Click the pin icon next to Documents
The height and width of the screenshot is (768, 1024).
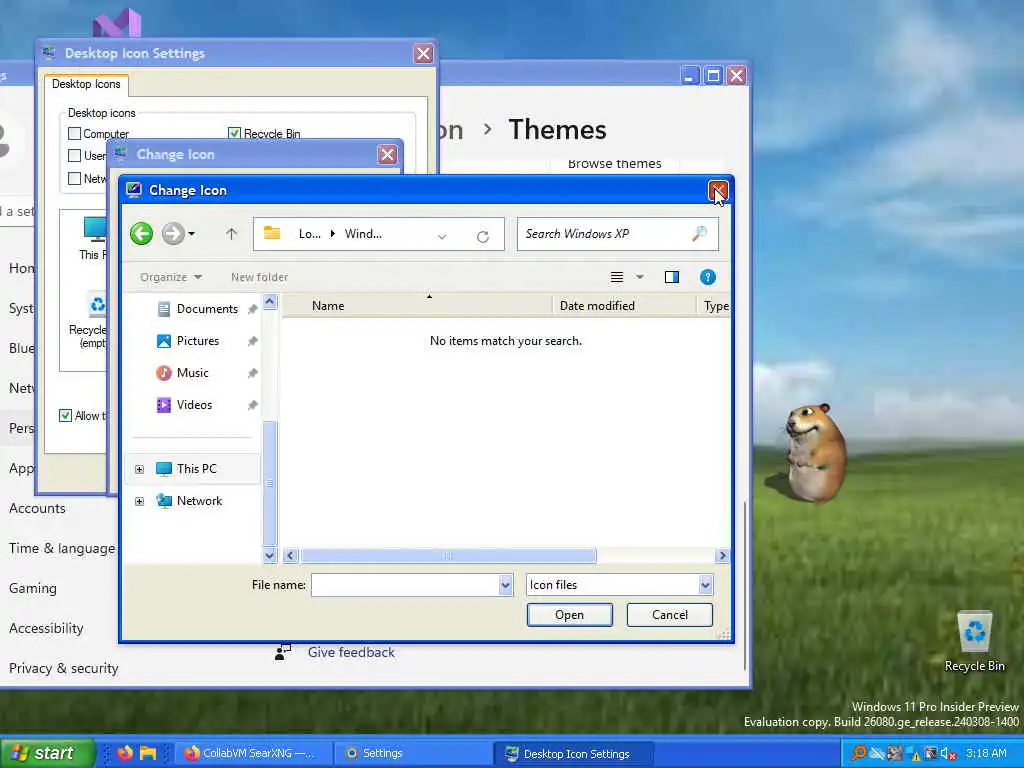(252, 309)
